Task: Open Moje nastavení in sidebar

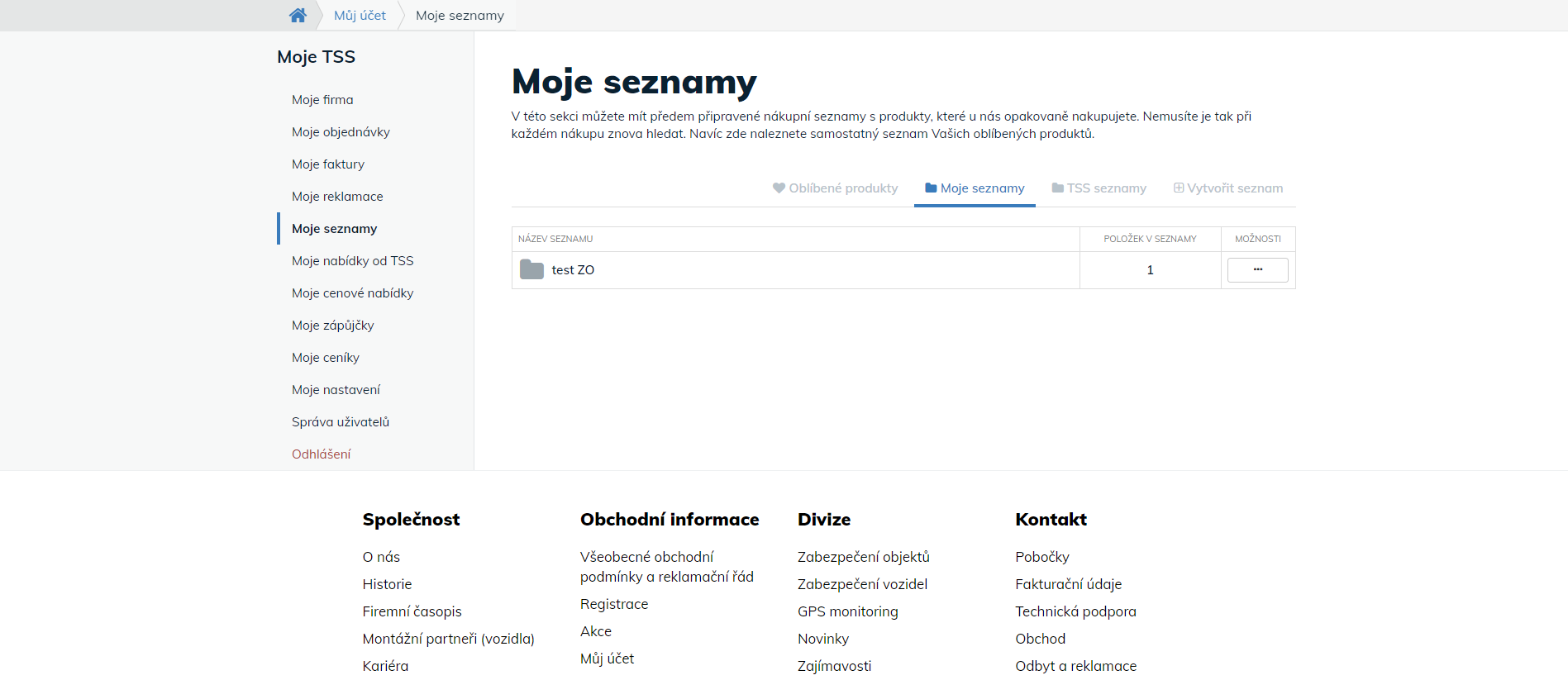Action: [x=336, y=390]
